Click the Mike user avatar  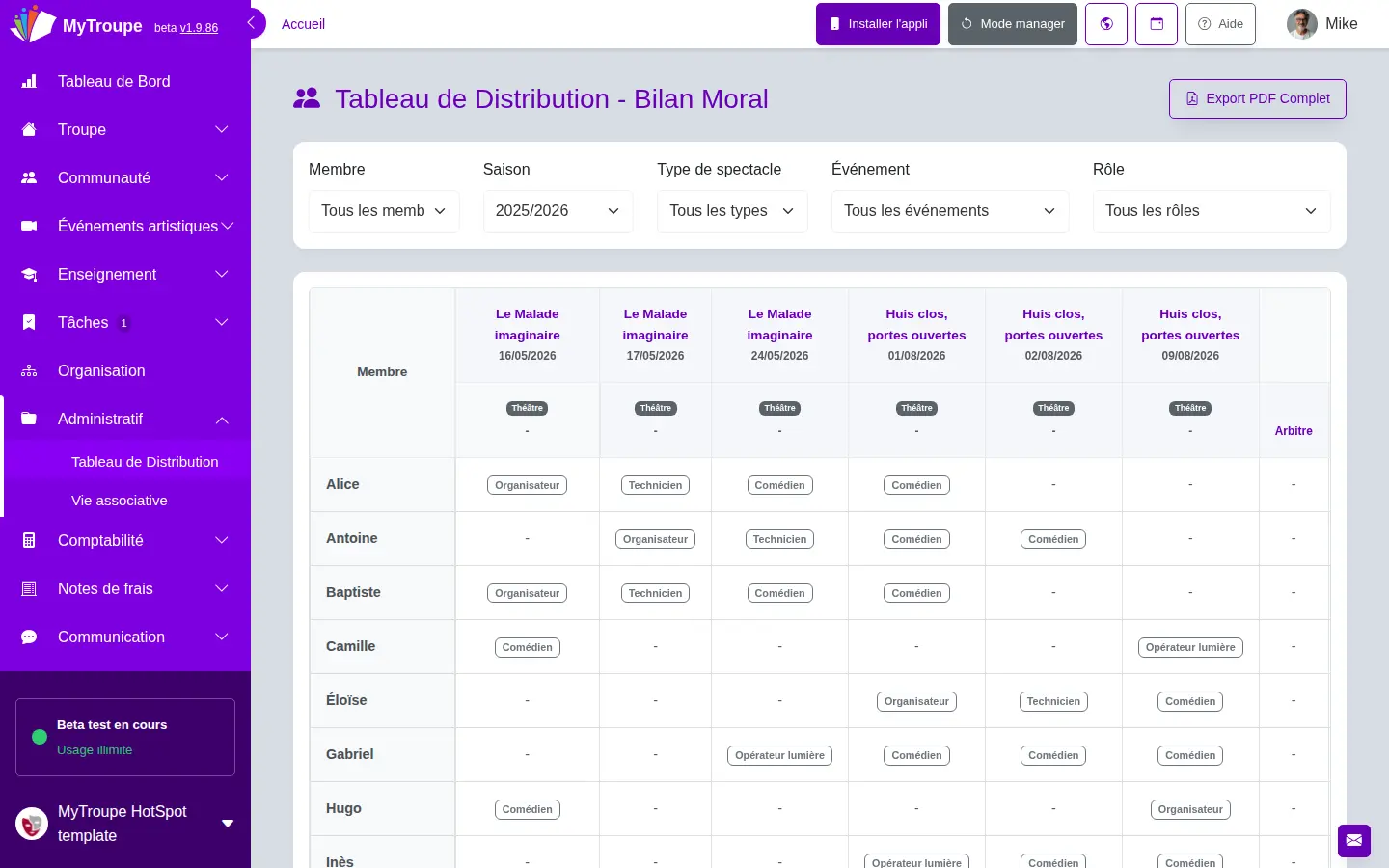pyautogui.click(x=1302, y=24)
